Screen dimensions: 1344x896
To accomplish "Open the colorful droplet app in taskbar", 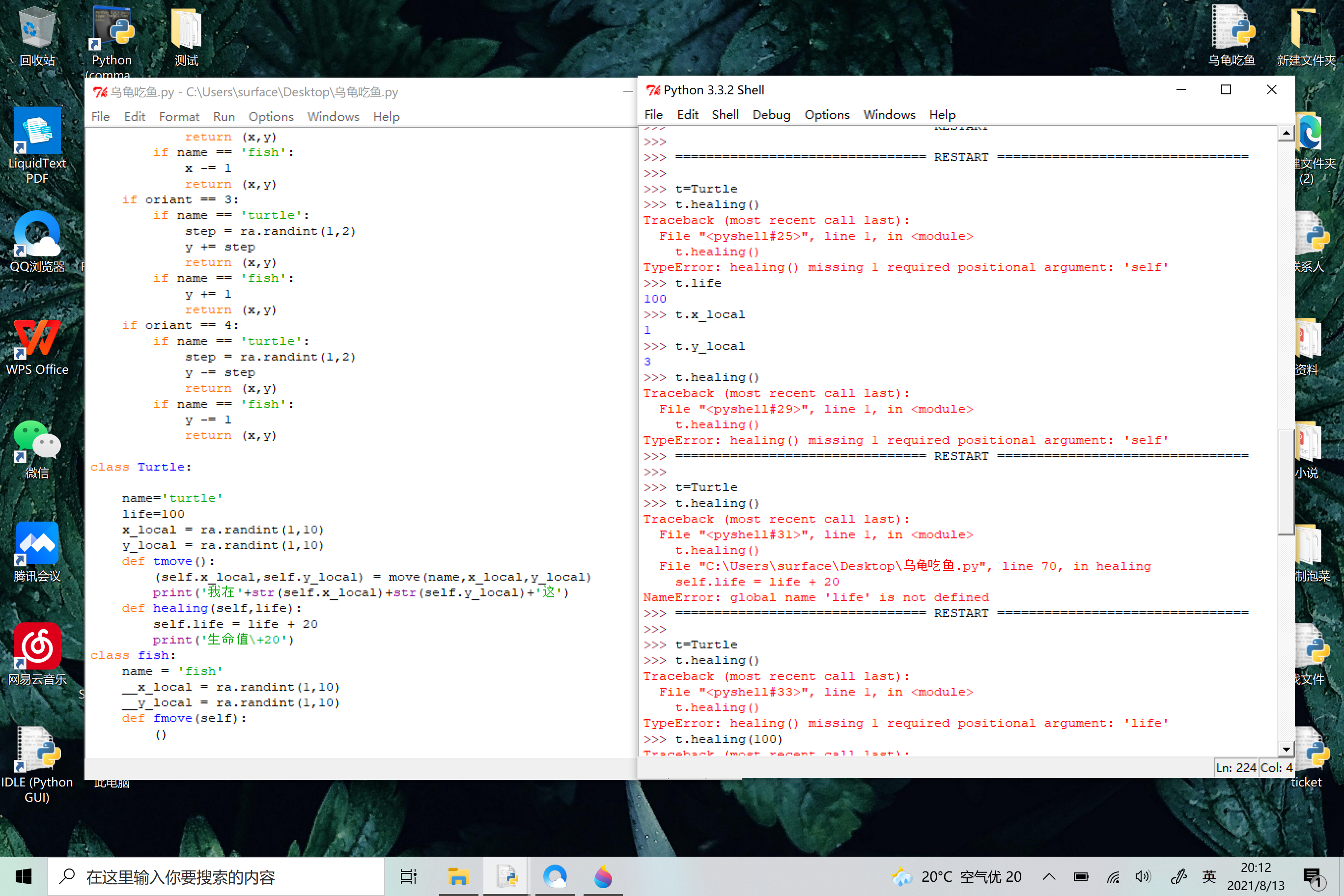I will click(x=603, y=876).
